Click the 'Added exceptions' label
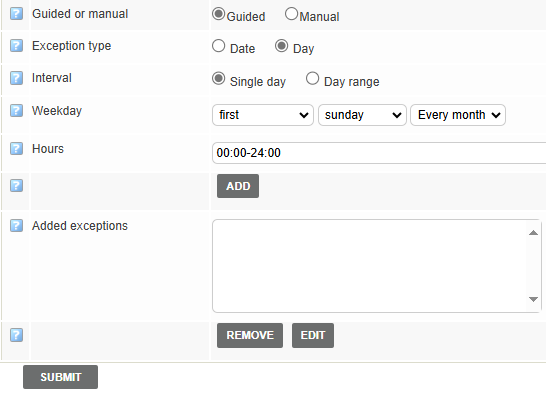546x398 pixels. 80,226
